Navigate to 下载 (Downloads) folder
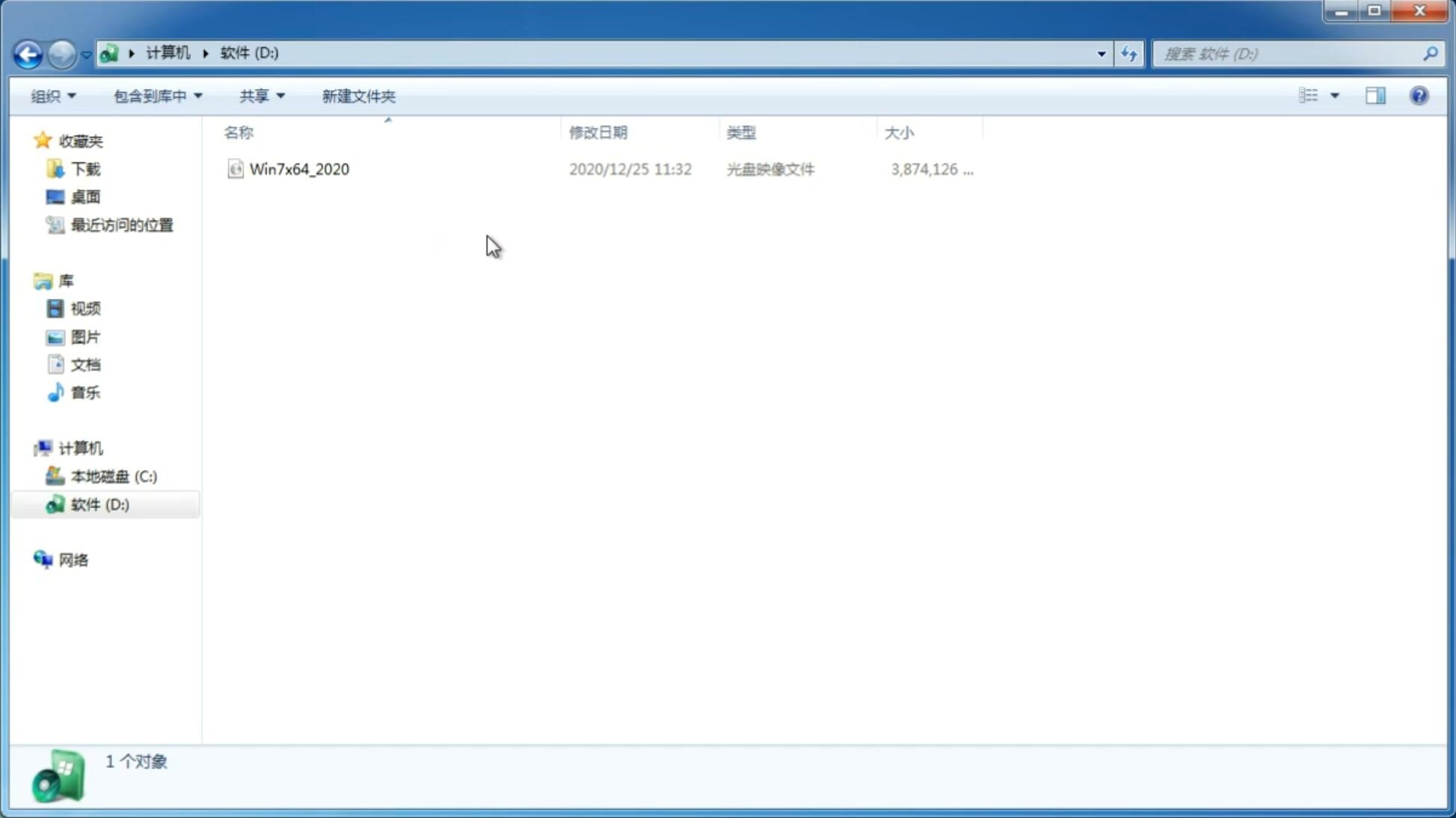 coord(85,168)
